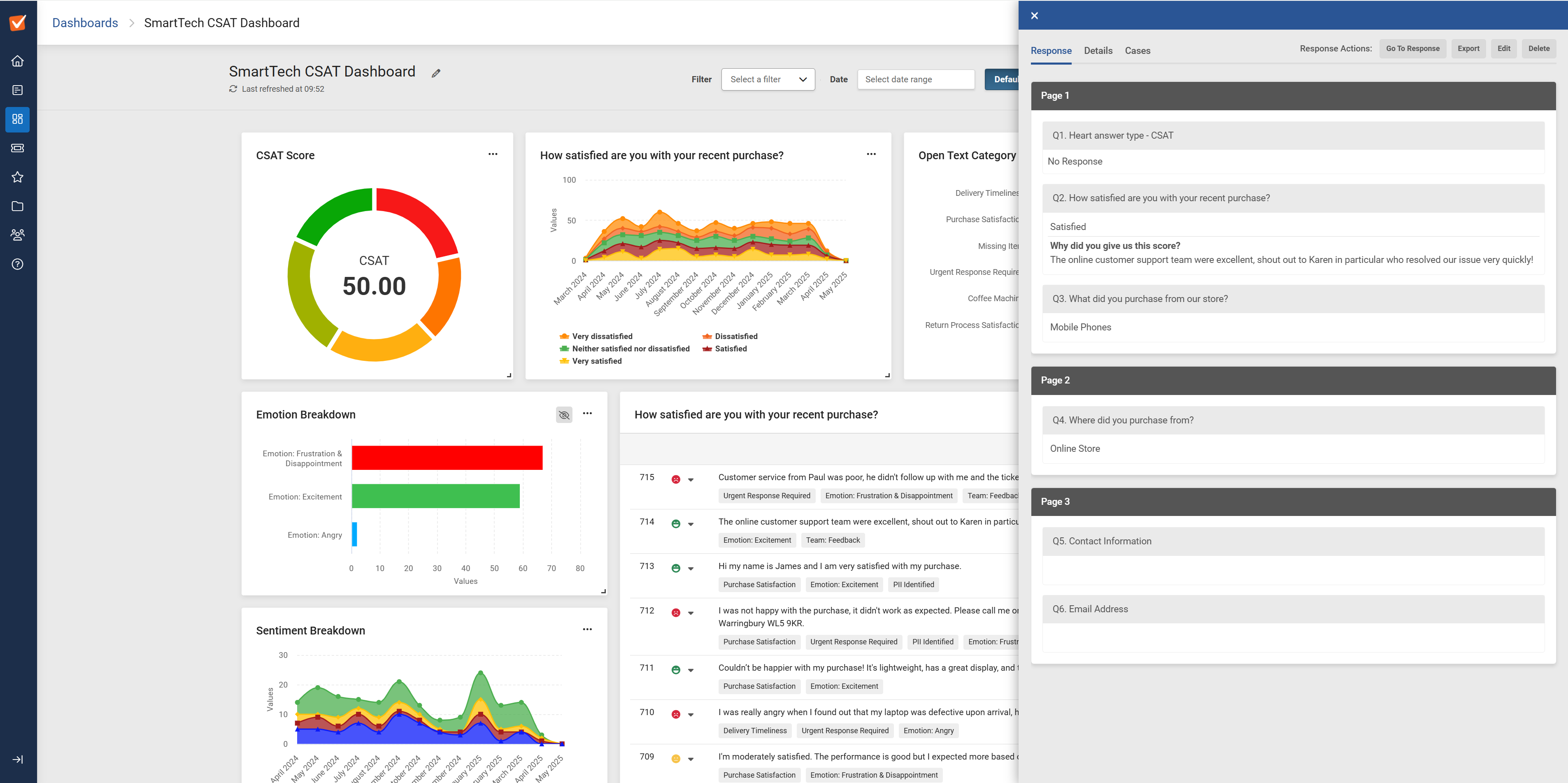1568x783 pixels.
Task: Click sad face icon on response 715
Action: (676, 479)
